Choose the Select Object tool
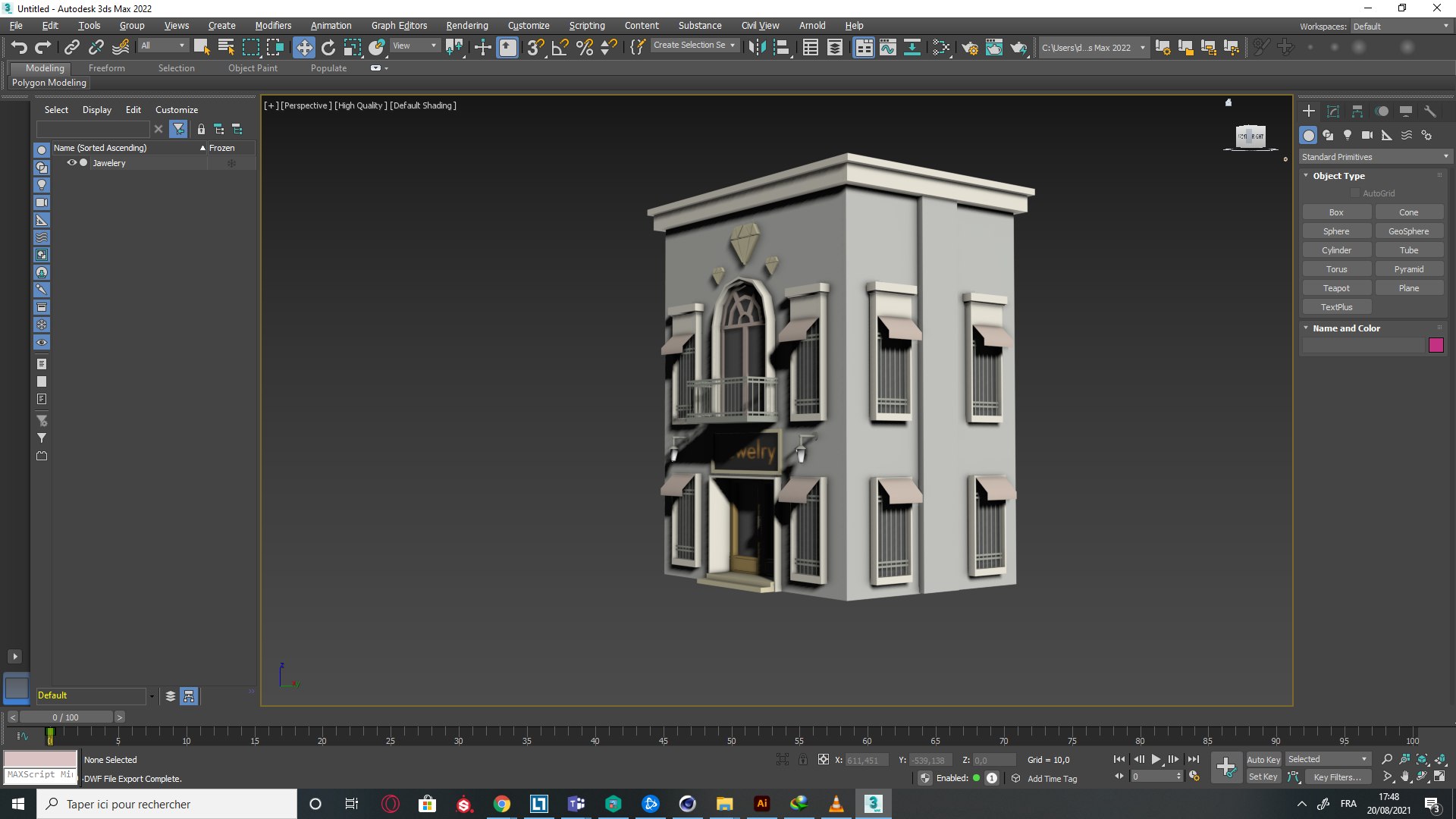 click(x=202, y=47)
